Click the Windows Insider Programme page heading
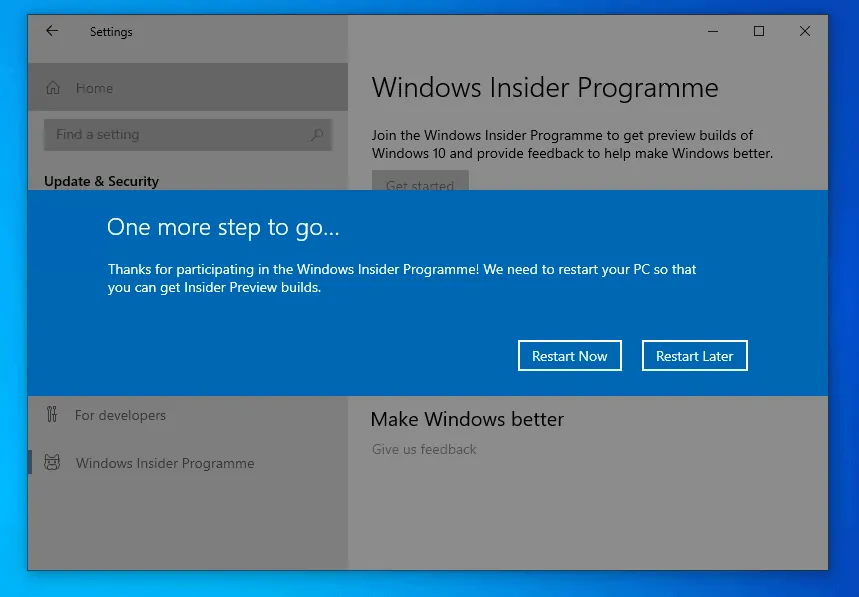This screenshot has width=859, height=597. [x=545, y=88]
